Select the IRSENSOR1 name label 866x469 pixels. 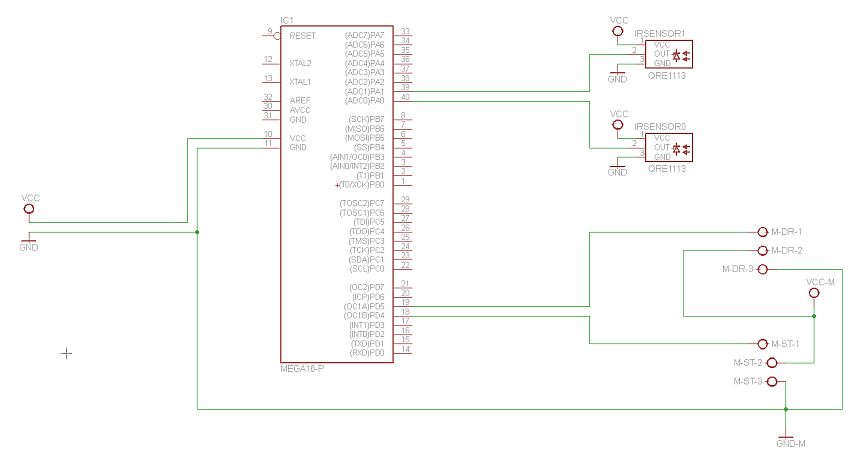[659, 34]
